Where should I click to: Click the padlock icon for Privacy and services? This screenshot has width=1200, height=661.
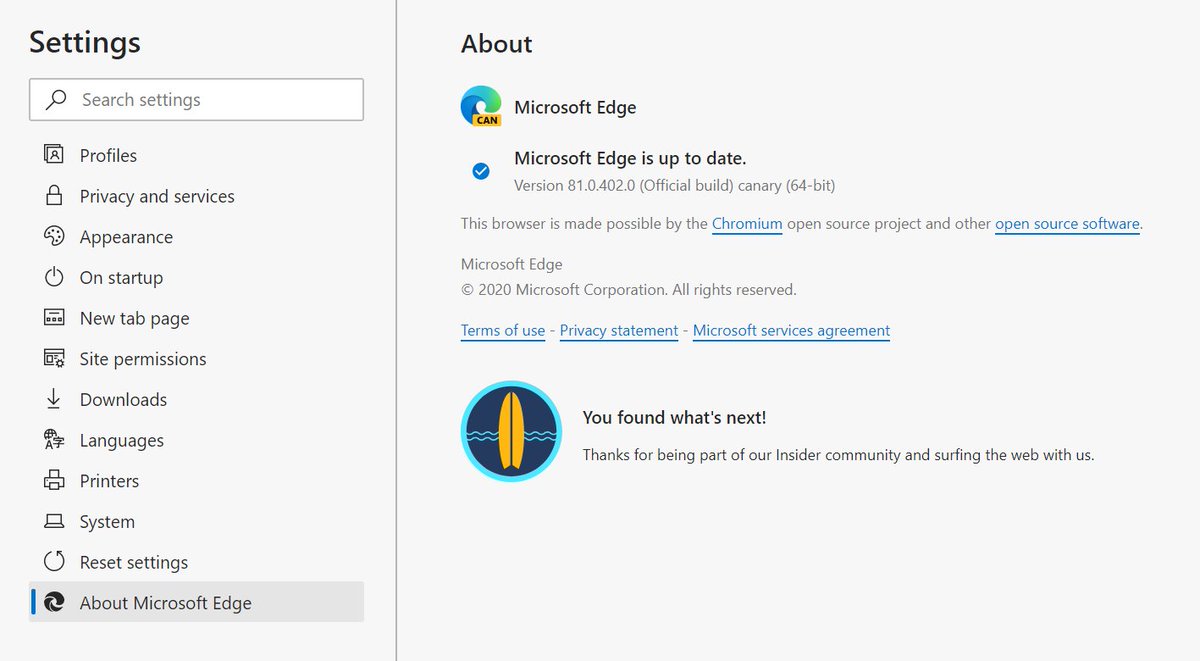(x=54, y=196)
